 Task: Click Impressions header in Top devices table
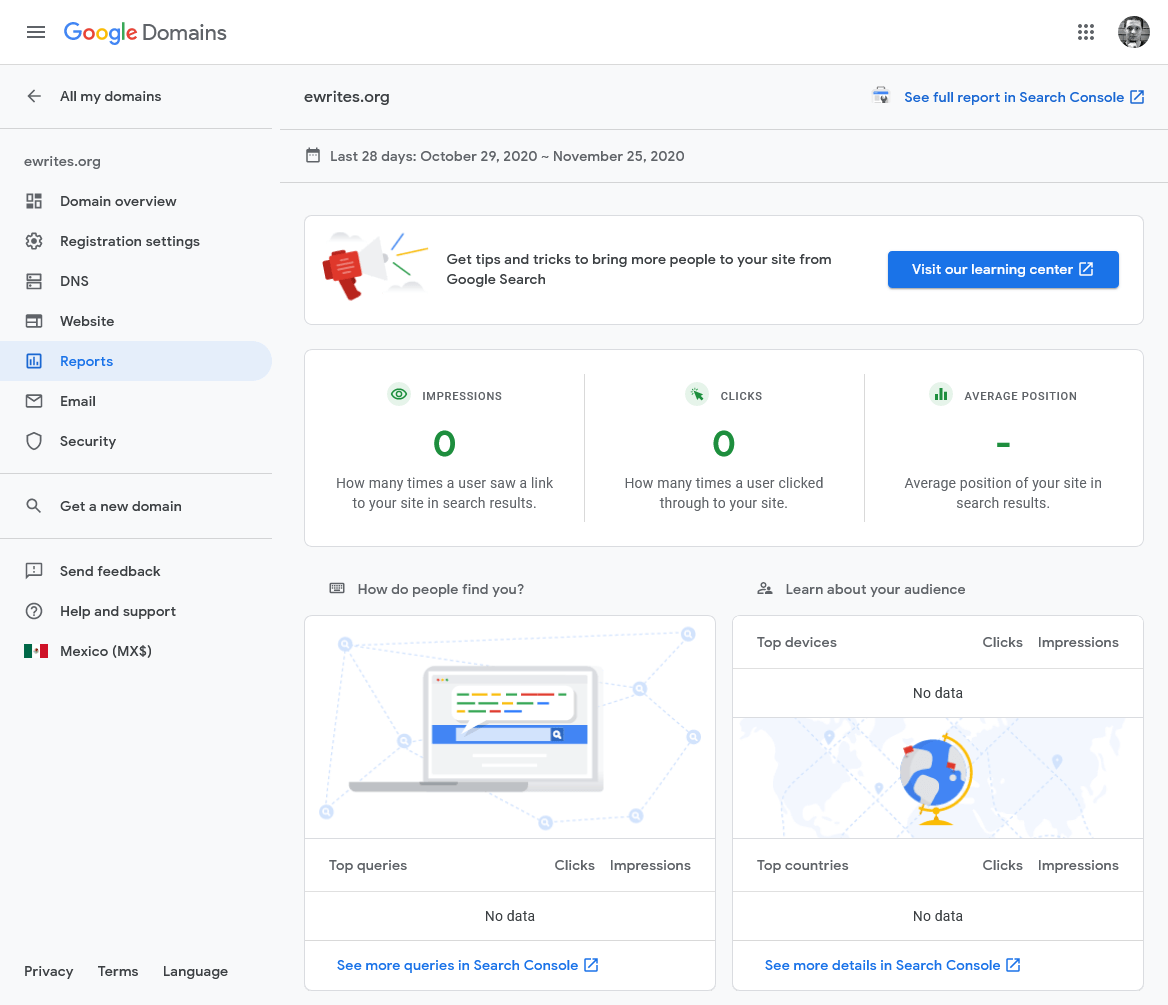(x=1078, y=642)
